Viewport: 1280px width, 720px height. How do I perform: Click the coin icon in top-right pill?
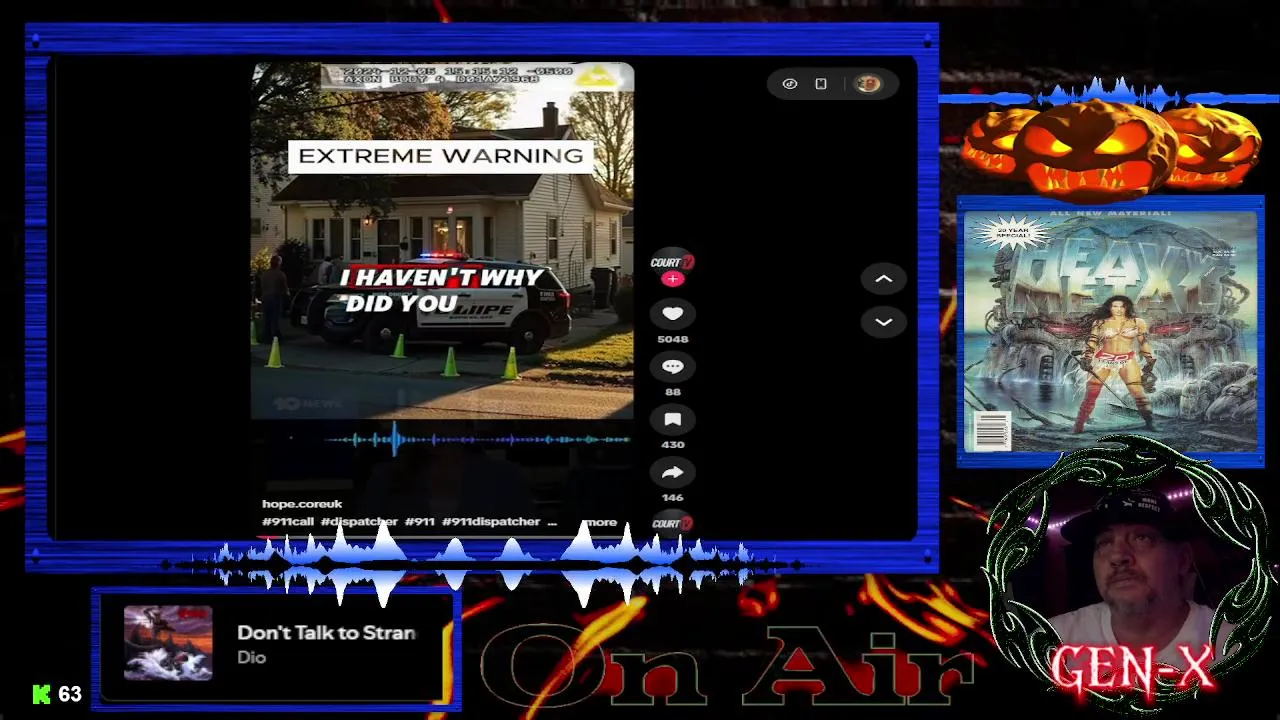tap(790, 84)
